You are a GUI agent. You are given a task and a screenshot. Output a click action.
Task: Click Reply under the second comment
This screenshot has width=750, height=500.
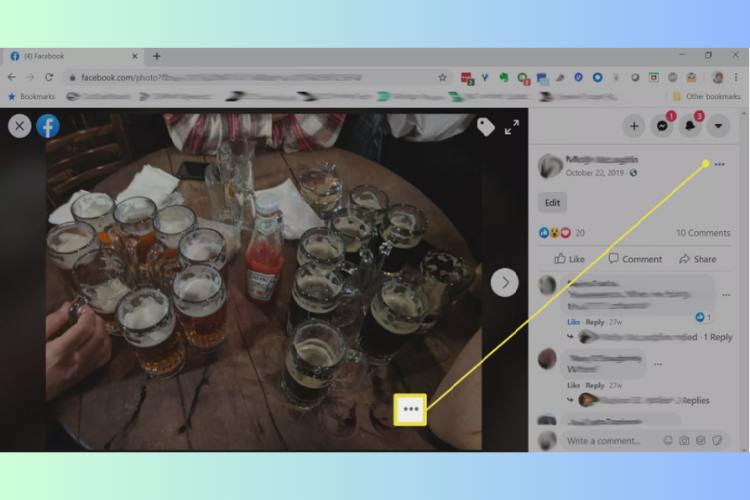tap(595, 385)
